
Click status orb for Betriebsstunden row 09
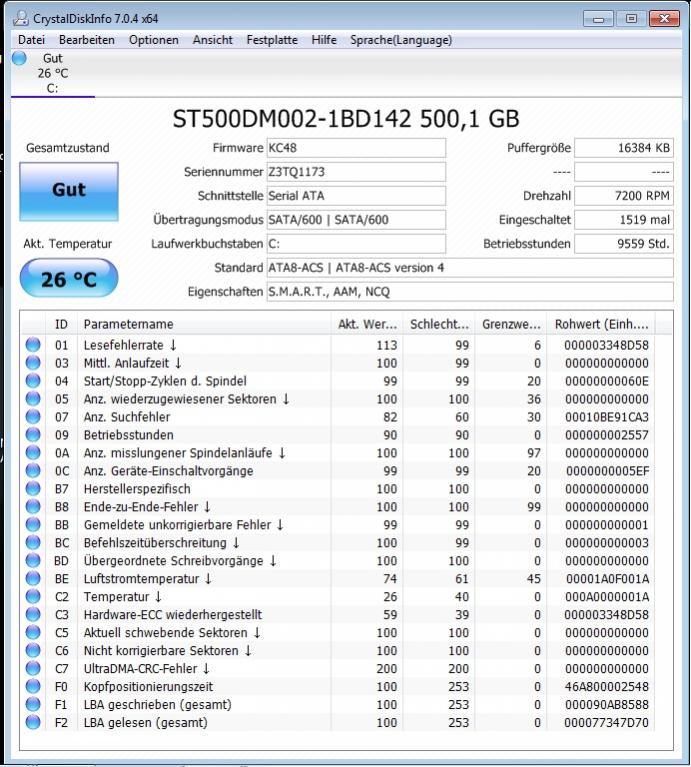(x=33, y=435)
